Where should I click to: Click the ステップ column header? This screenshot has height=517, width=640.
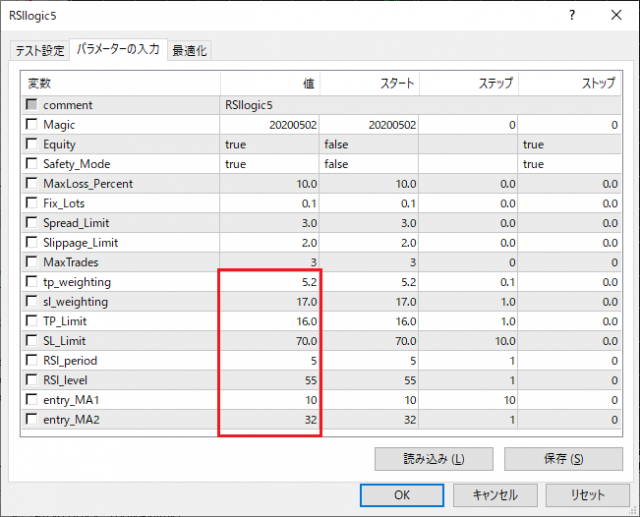pyautogui.click(x=469, y=84)
